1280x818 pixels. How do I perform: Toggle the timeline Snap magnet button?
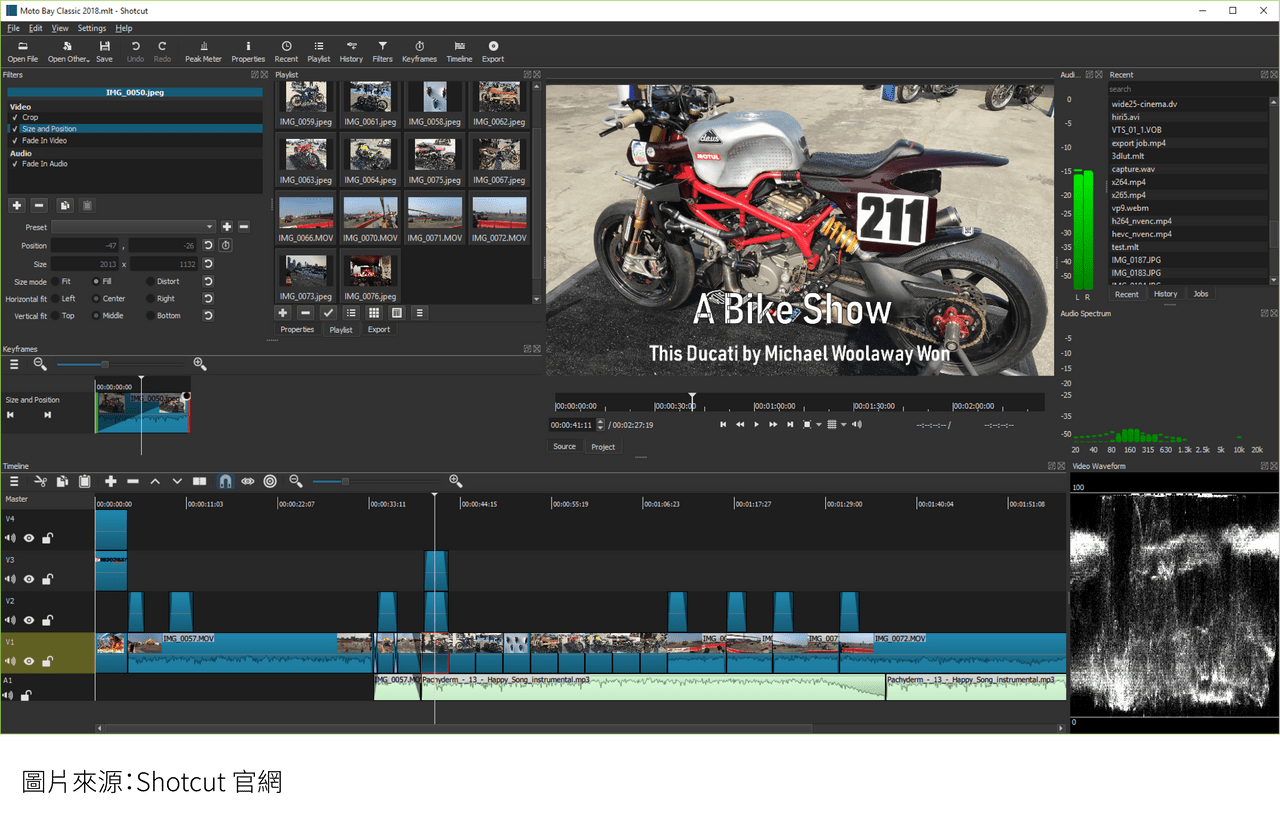(226, 481)
